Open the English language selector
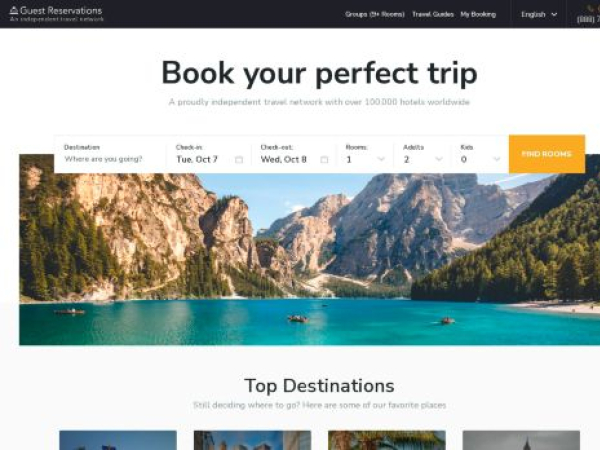 [x=539, y=15]
